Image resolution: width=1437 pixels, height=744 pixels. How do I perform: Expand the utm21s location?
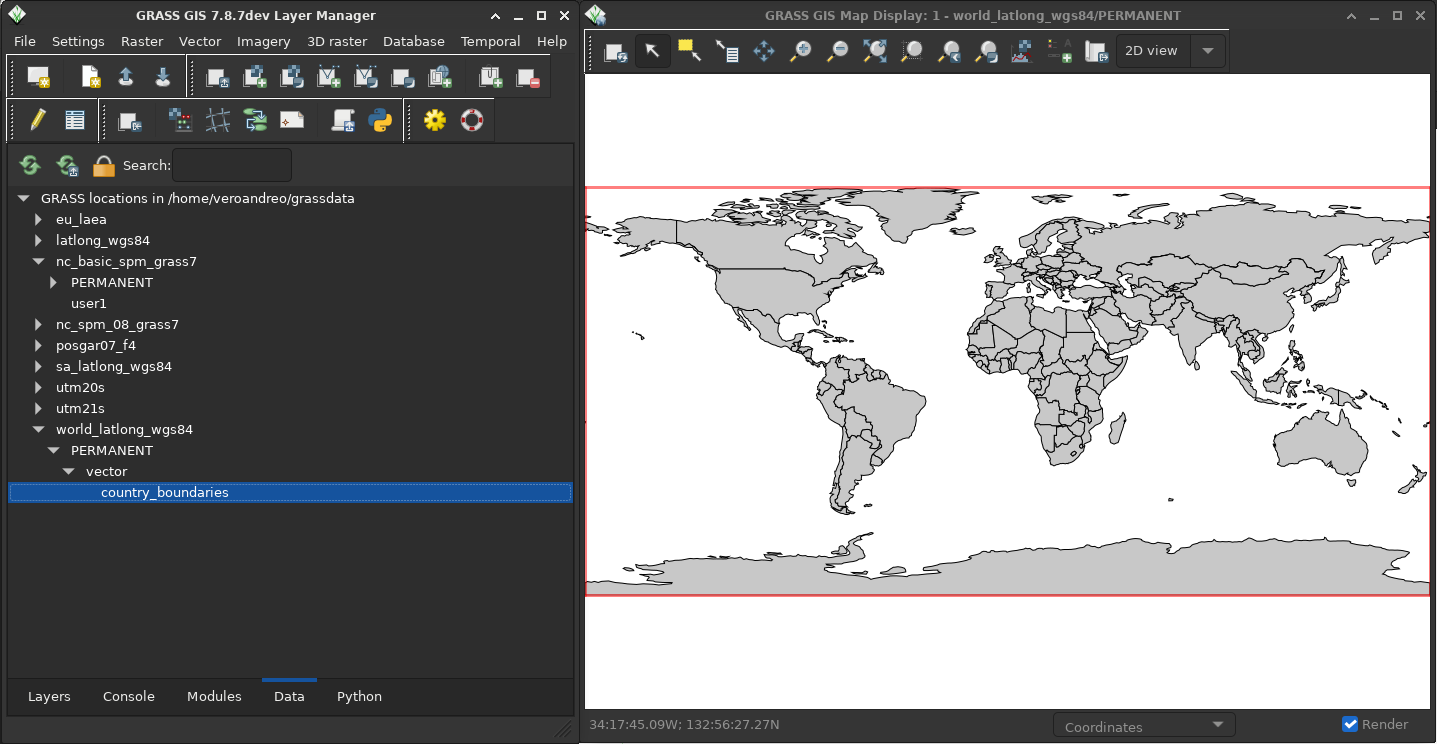[x=38, y=408]
